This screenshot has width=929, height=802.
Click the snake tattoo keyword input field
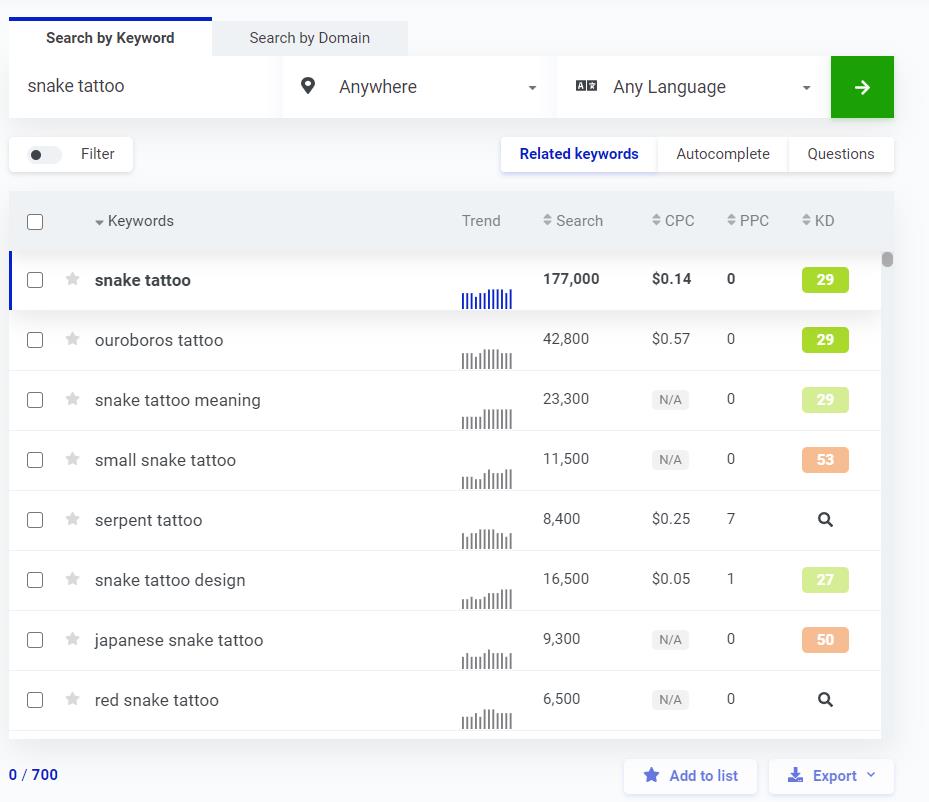click(145, 87)
